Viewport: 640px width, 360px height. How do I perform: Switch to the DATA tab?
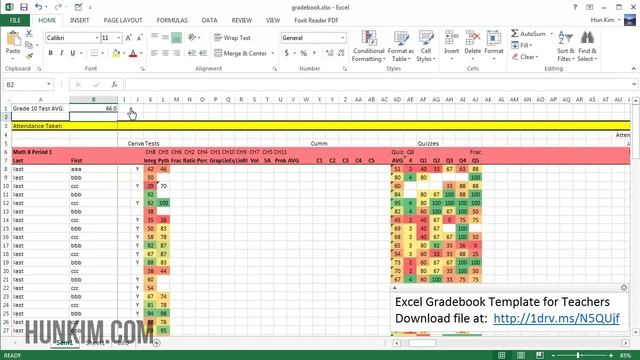click(x=209, y=20)
